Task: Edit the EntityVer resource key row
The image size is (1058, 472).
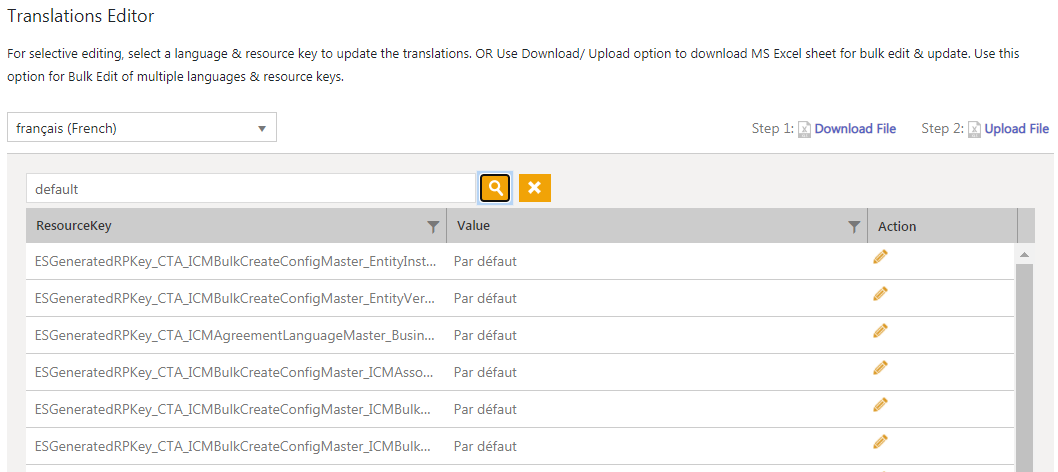Action: point(880,294)
